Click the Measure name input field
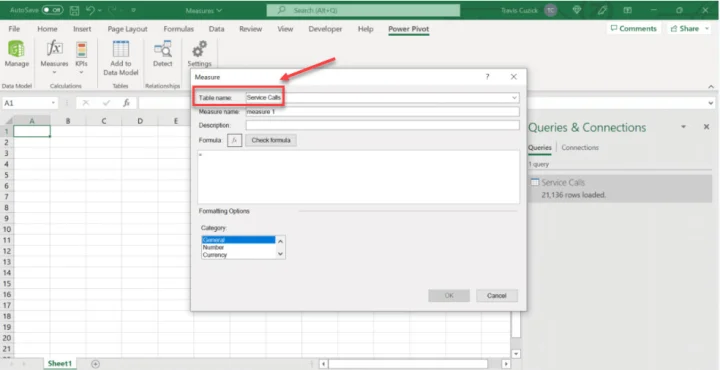Image resolution: width=720 pixels, height=370 pixels. (382, 112)
